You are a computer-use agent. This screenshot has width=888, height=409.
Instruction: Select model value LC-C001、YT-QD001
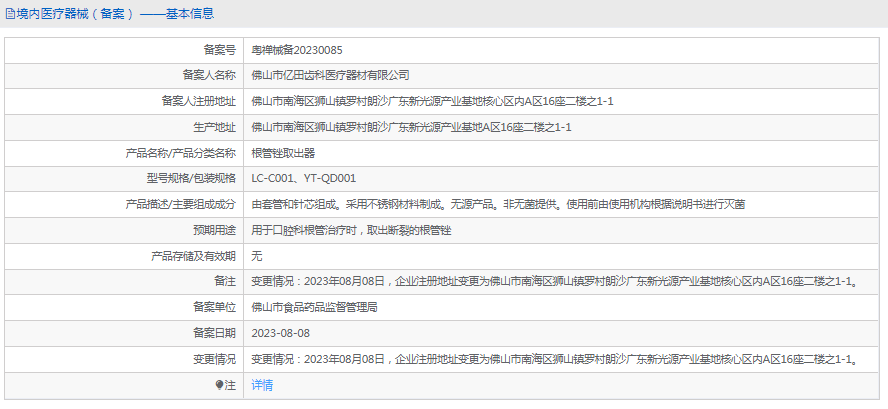[304, 179]
